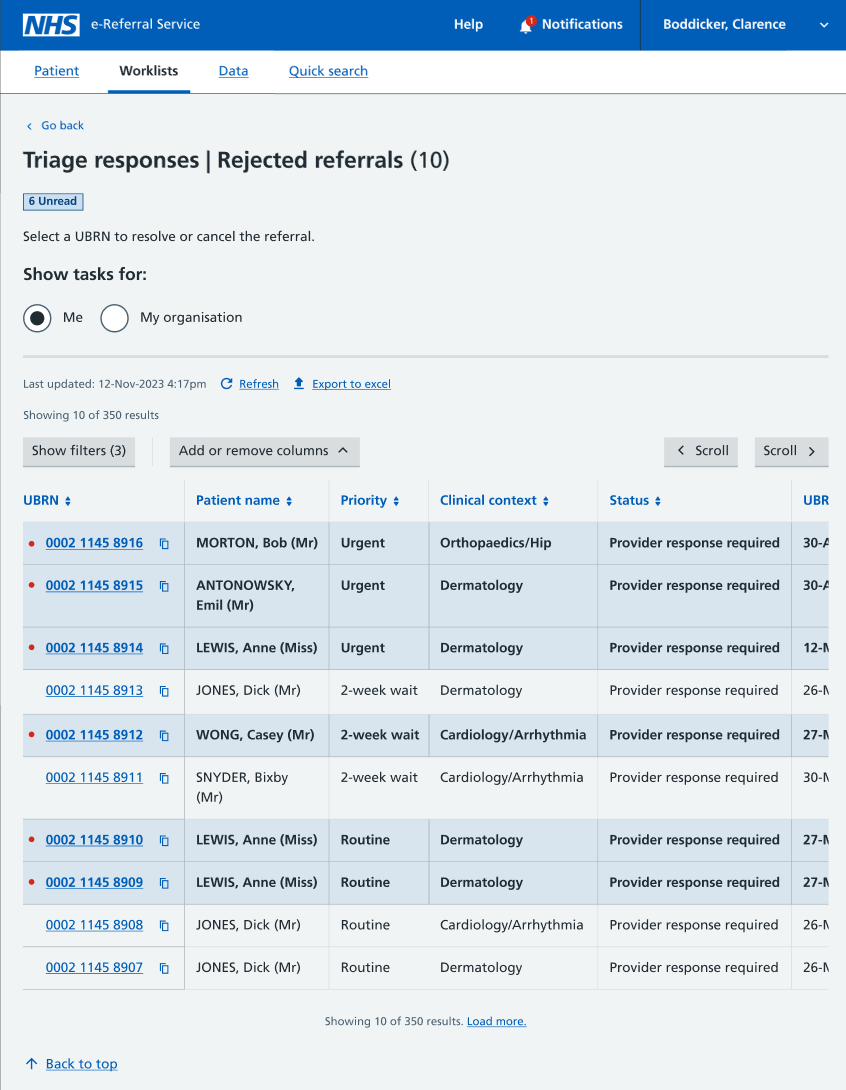
Task: Open referral 0002 1145 8907
Action: [95, 967]
